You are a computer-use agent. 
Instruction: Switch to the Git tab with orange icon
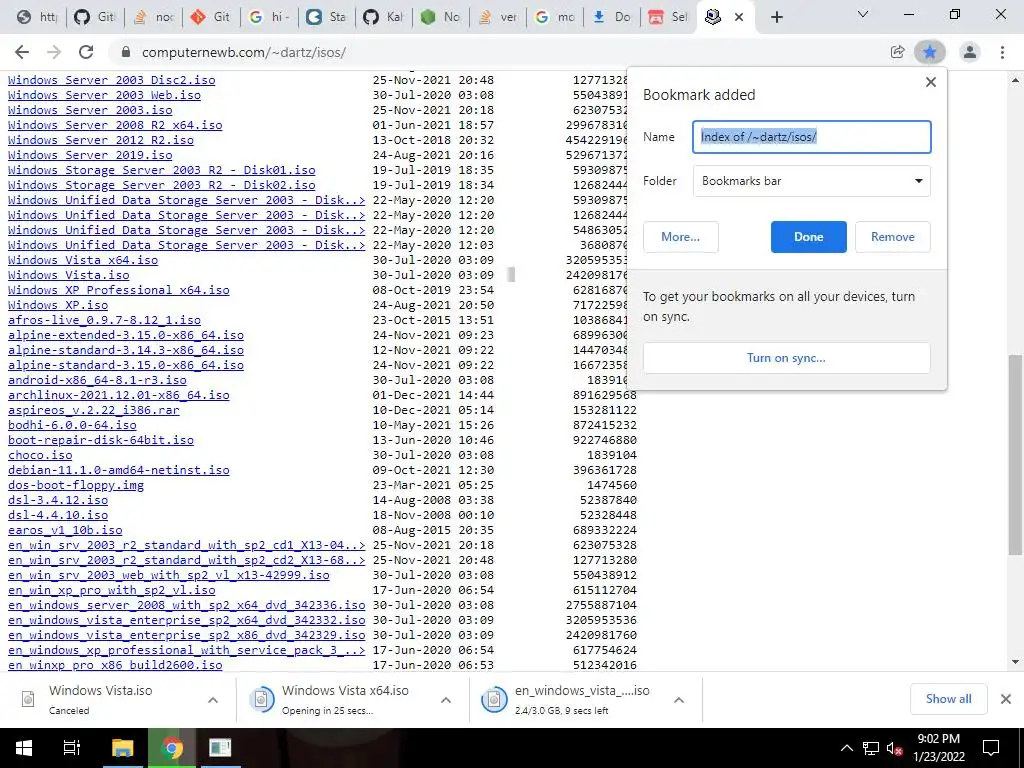(x=210, y=17)
